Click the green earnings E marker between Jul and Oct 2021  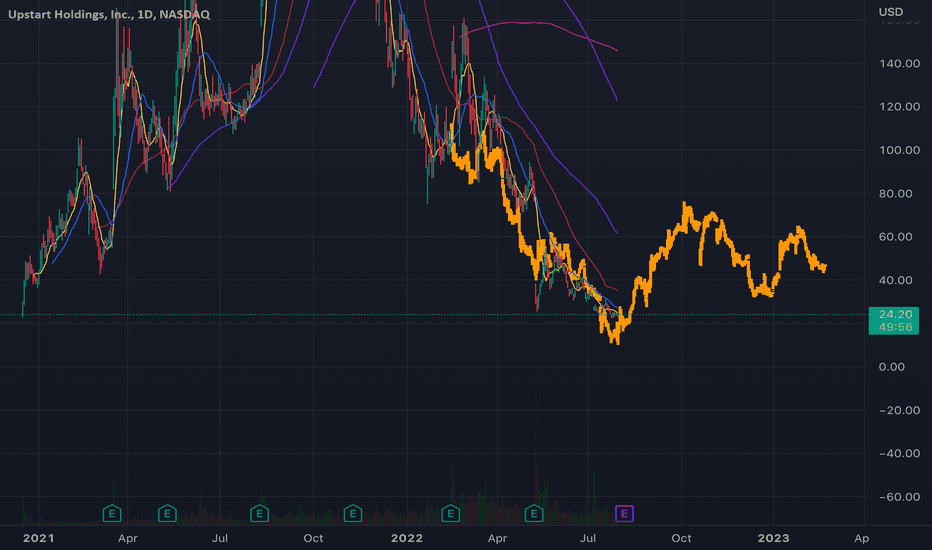[259, 513]
